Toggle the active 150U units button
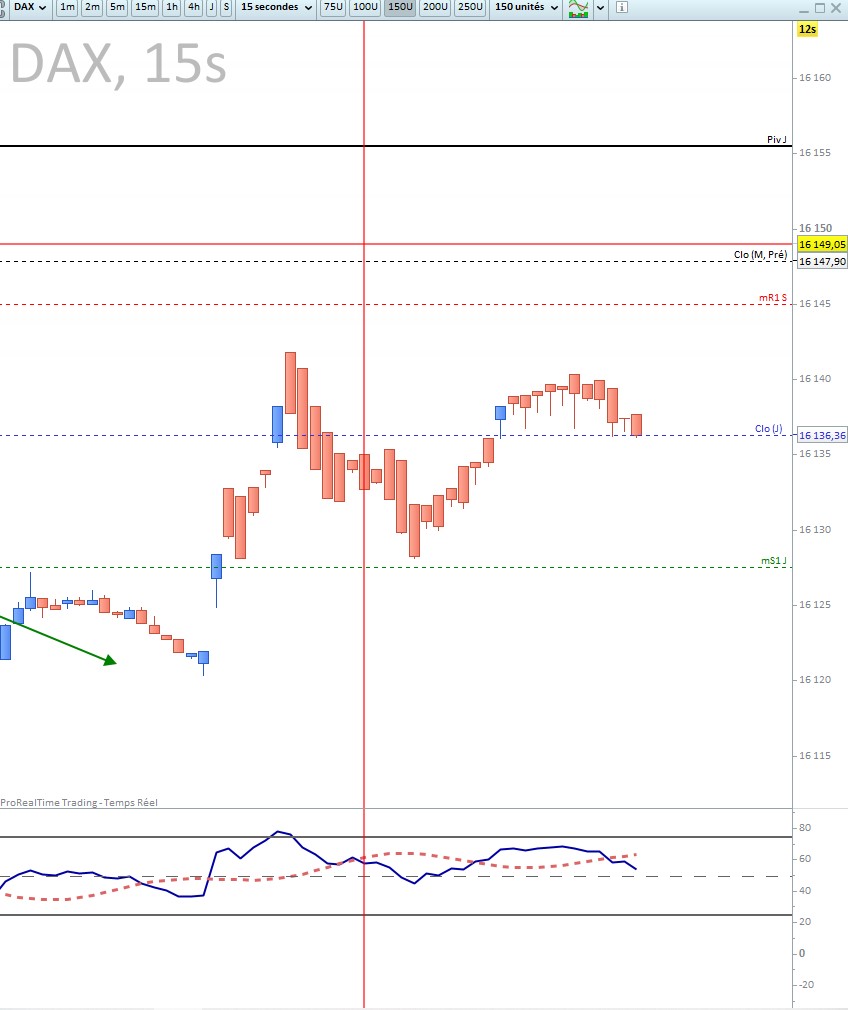Screen dimensions: 848x1010 coord(400,7)
